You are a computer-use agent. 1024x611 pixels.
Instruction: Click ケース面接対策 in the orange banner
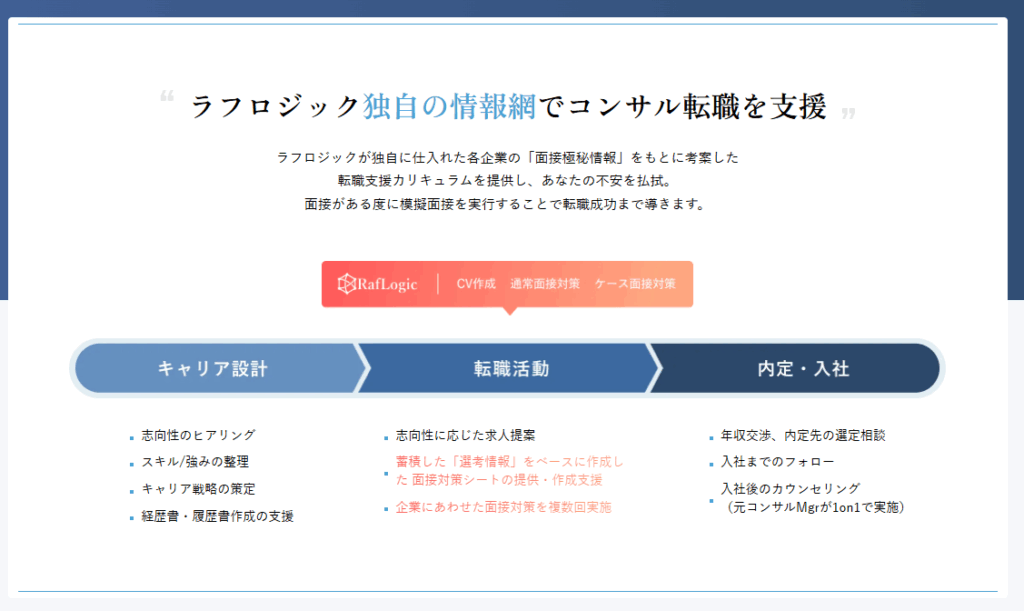pos(635,284)
